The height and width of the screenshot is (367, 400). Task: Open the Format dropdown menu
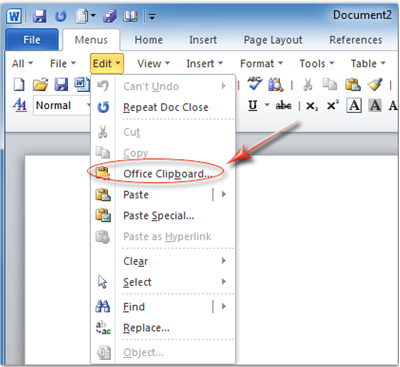click(x=261, y=63)
